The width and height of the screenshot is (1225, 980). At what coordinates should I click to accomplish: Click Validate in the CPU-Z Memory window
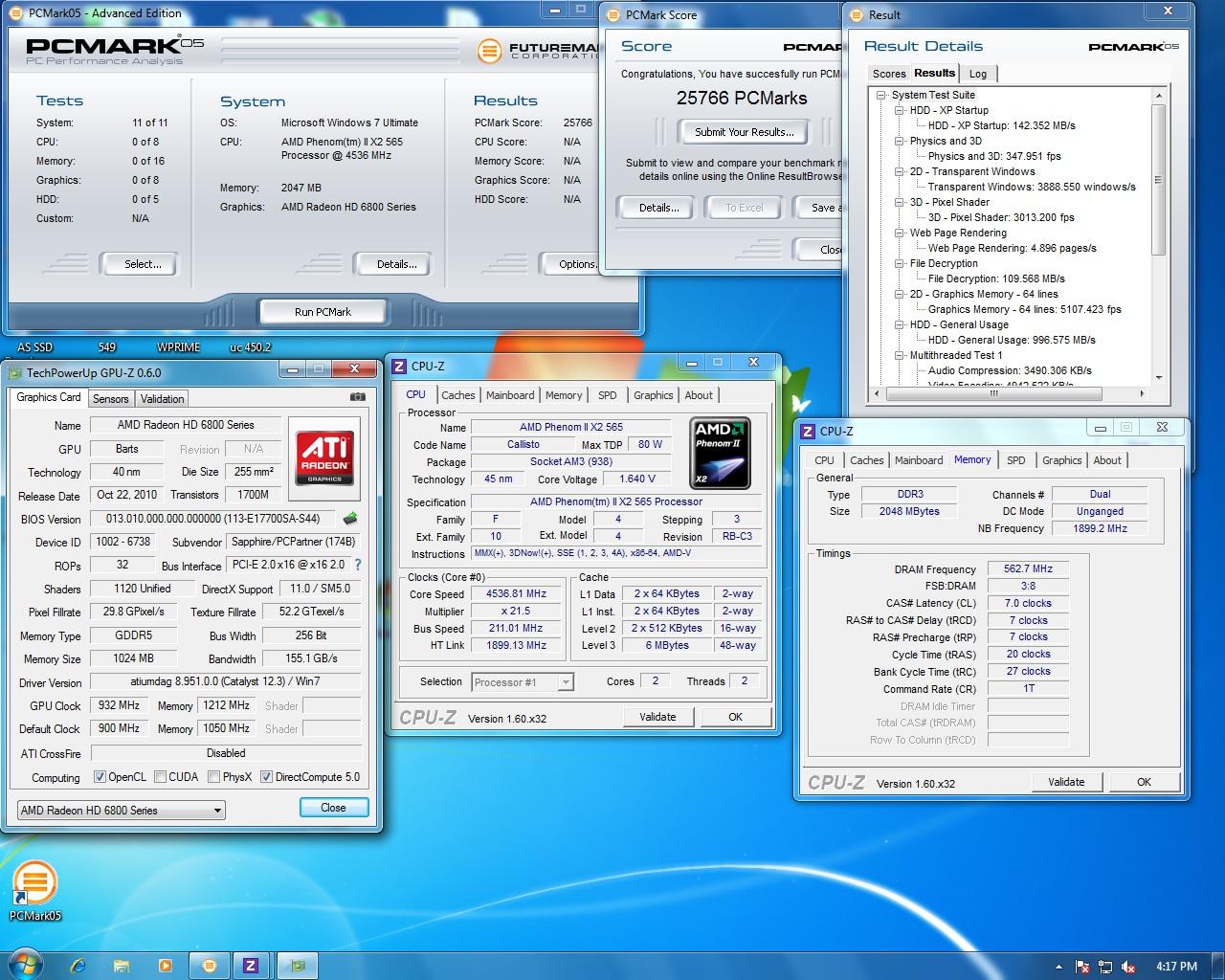pyautogui.click(x=1066, y=782)
